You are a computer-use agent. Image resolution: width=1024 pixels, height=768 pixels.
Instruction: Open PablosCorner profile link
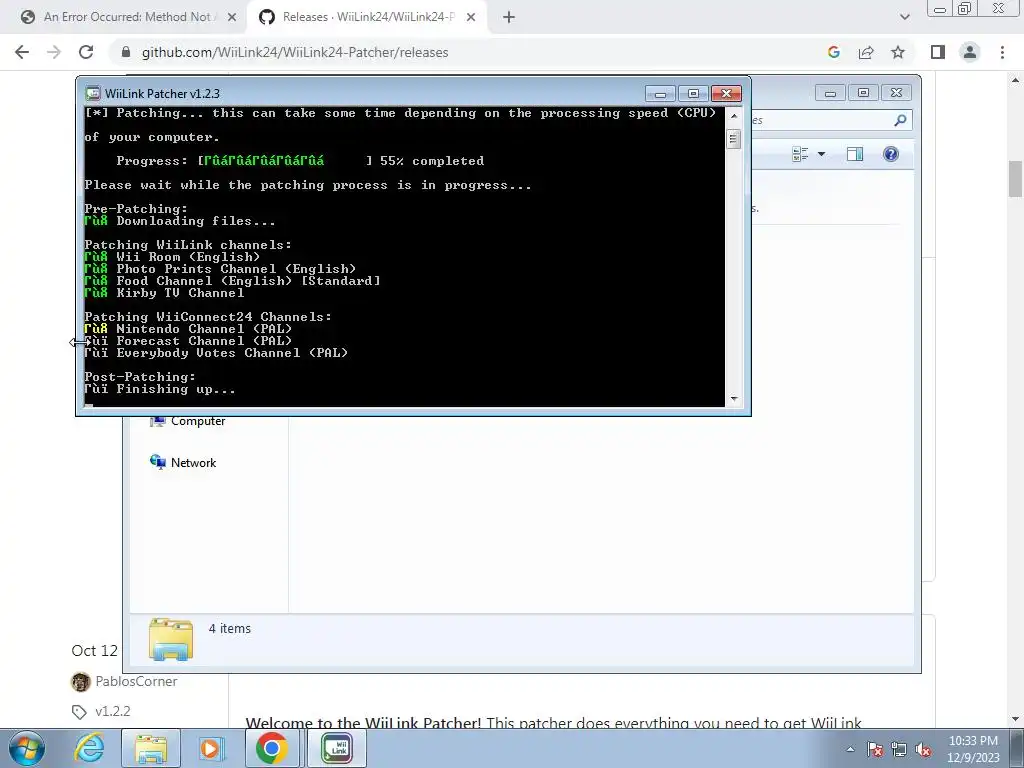pyautogui.click(x=136, y=681)
